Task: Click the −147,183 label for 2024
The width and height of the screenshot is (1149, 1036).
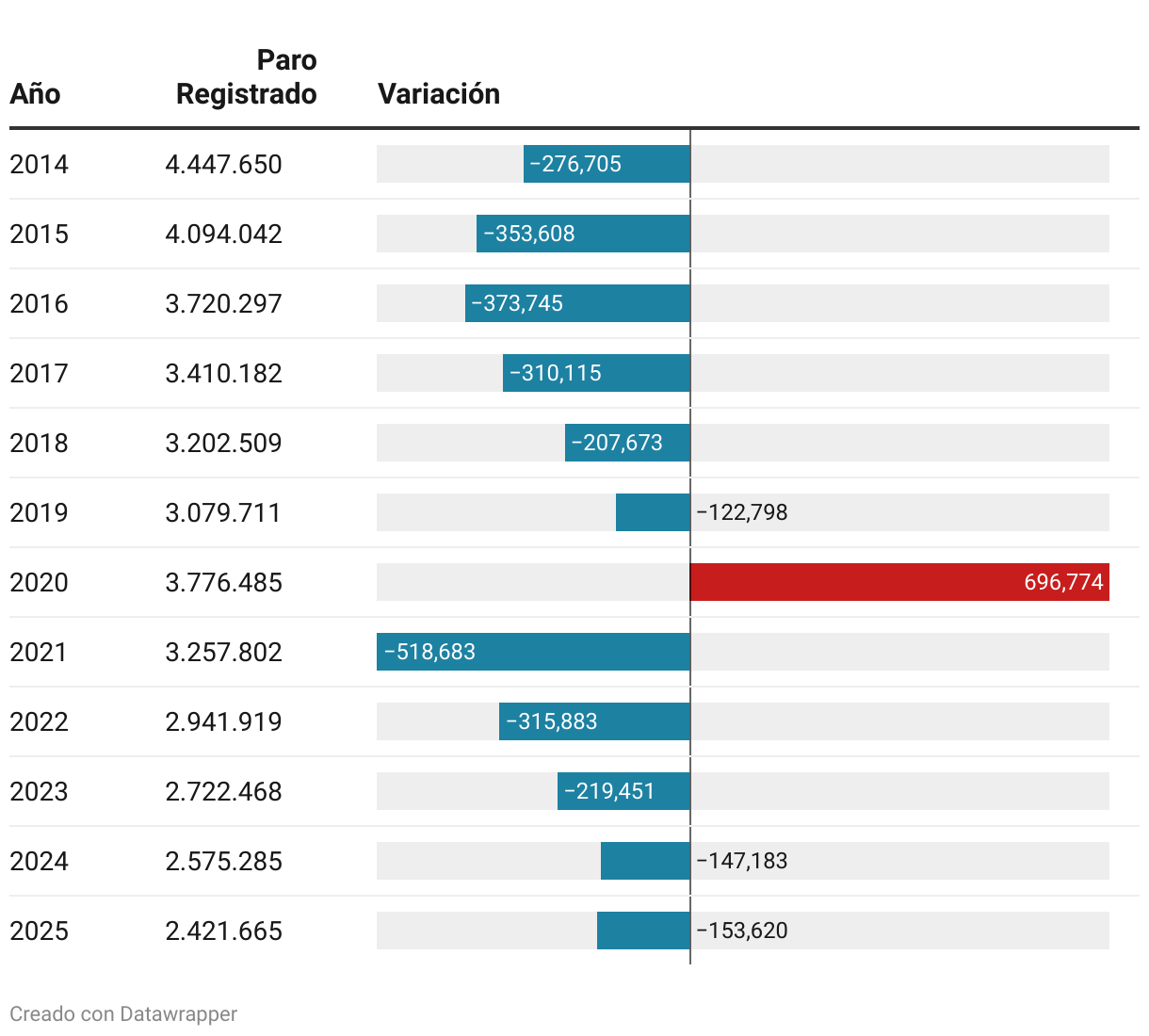Action: (742, 861)
